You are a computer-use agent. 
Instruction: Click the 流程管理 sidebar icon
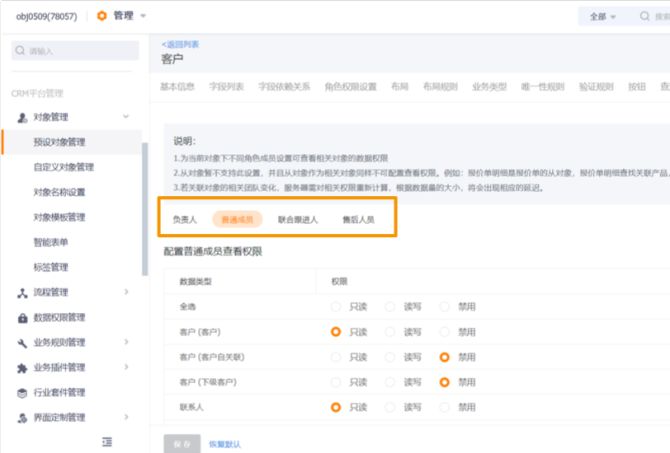pos(23,292)
